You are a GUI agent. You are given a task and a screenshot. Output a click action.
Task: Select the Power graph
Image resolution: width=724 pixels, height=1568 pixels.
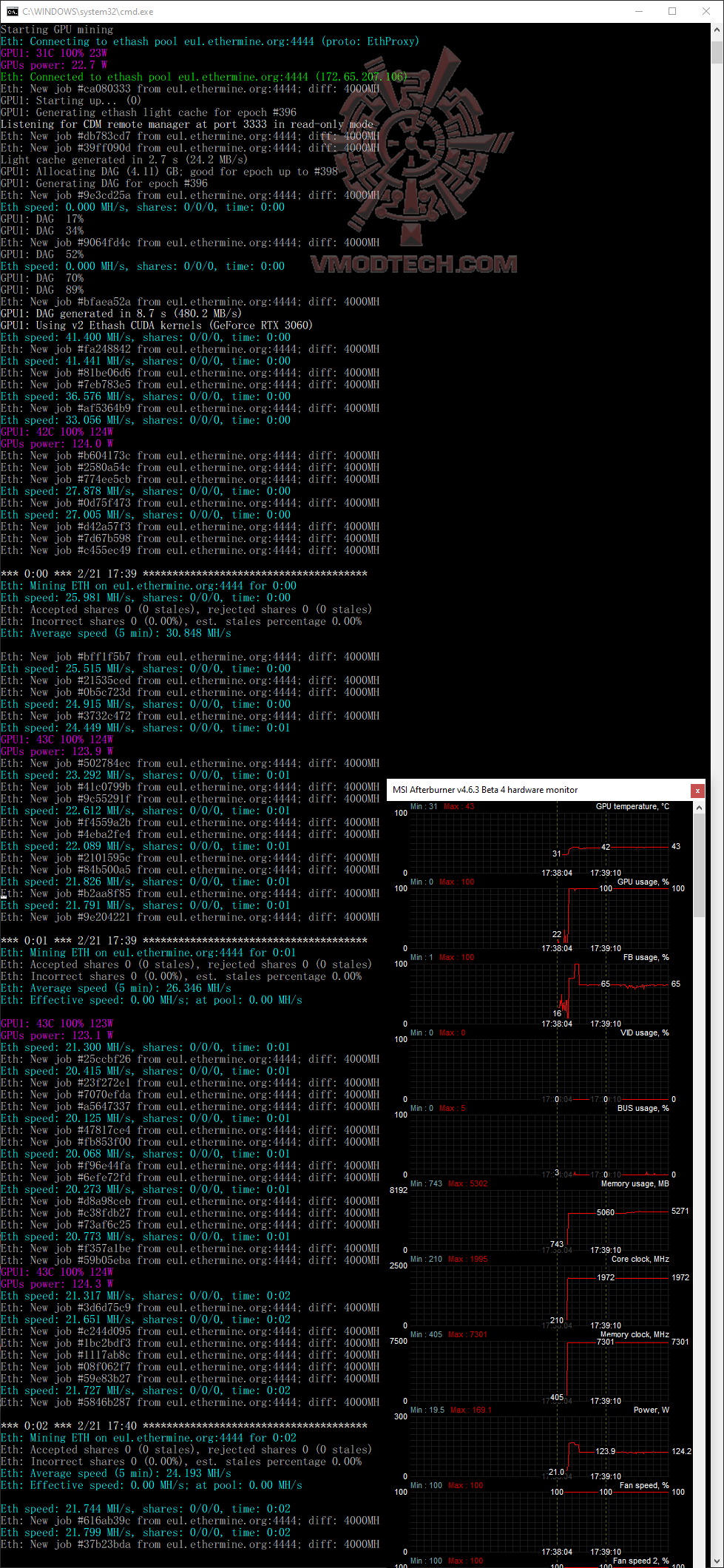[540, 1446]
